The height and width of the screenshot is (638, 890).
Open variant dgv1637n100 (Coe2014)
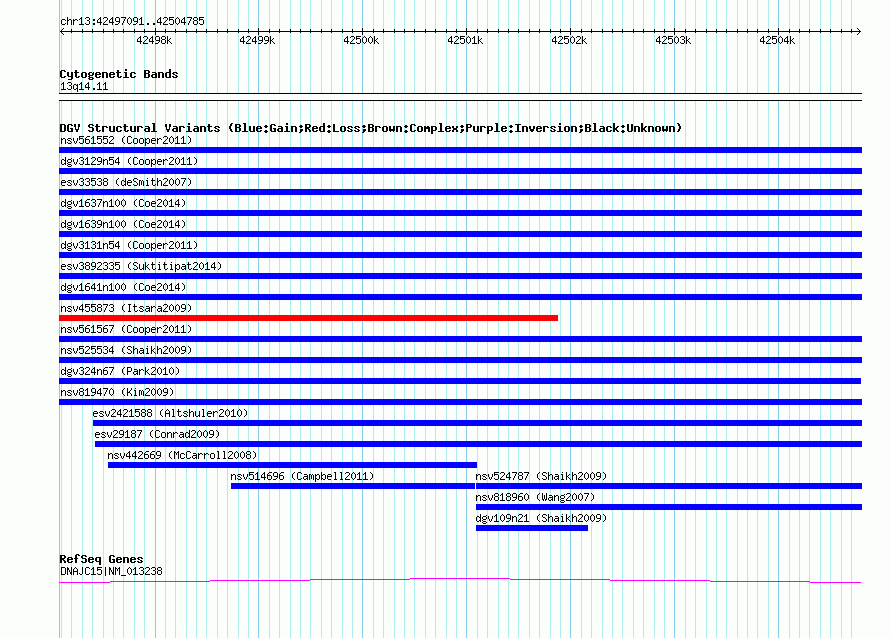click(x=122, y=203)
